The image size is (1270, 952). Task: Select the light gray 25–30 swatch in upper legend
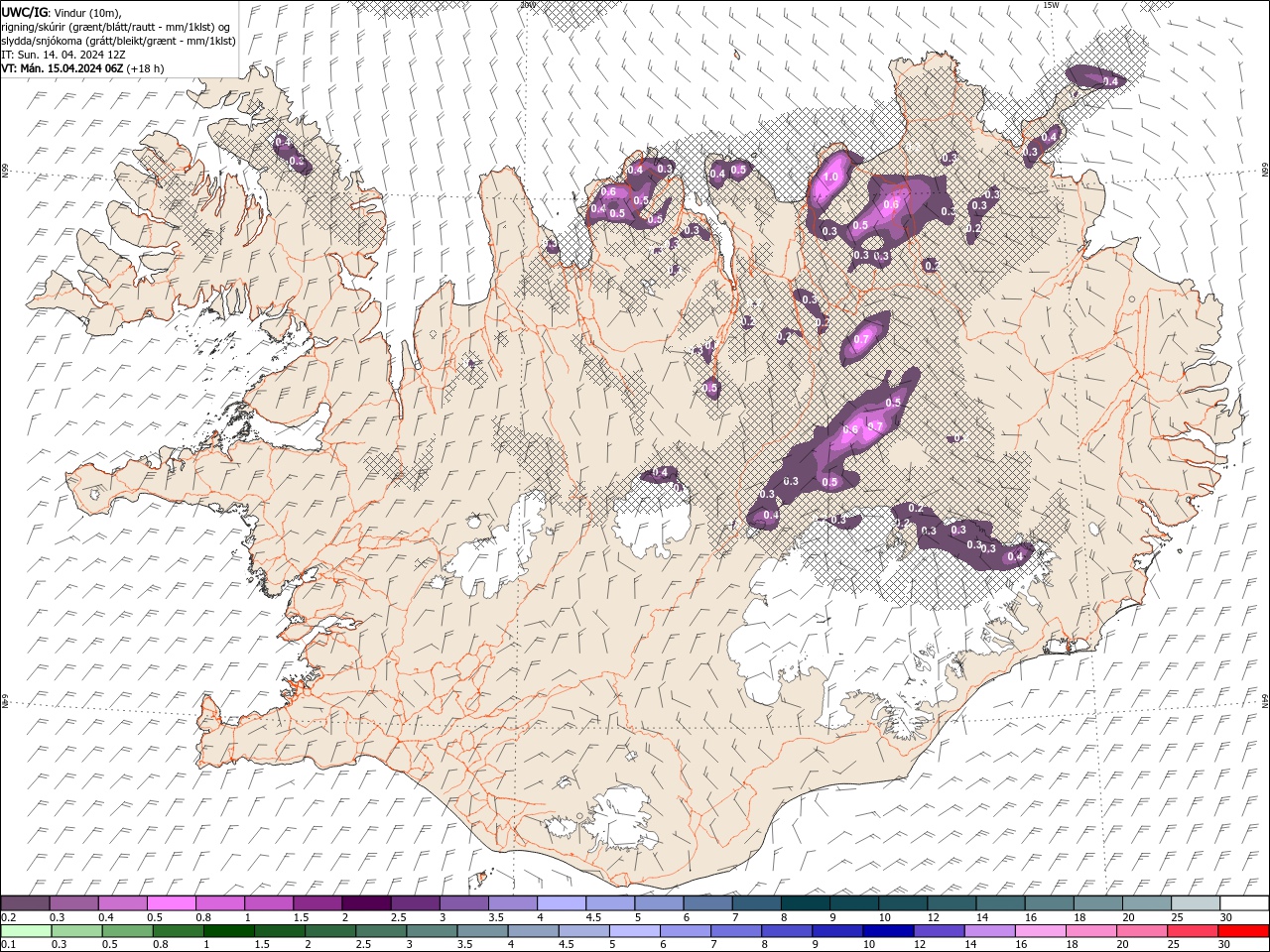pyautogui.click(x=1197, y=903)
